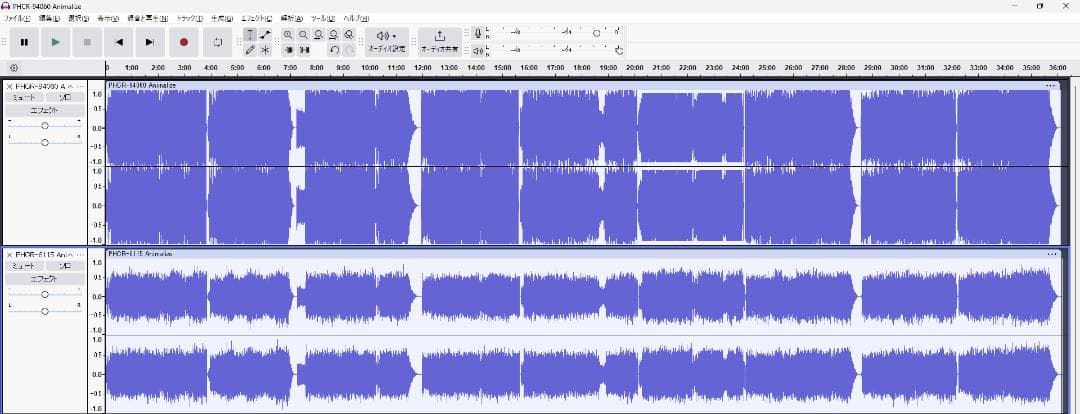Open the ツール menu
This screenshot has height=414, width=1080.
pyautogui.click(x=324, y=18)
